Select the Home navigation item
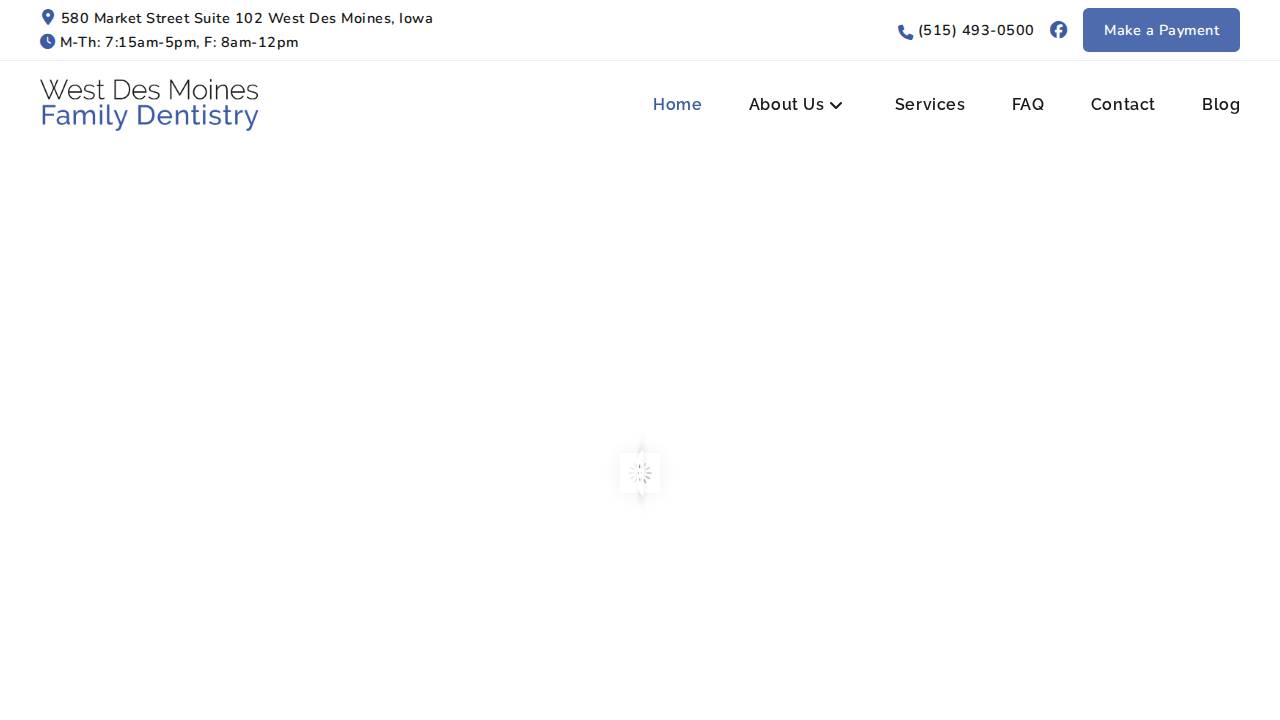 pyautogui.click(x=677, y=104)
